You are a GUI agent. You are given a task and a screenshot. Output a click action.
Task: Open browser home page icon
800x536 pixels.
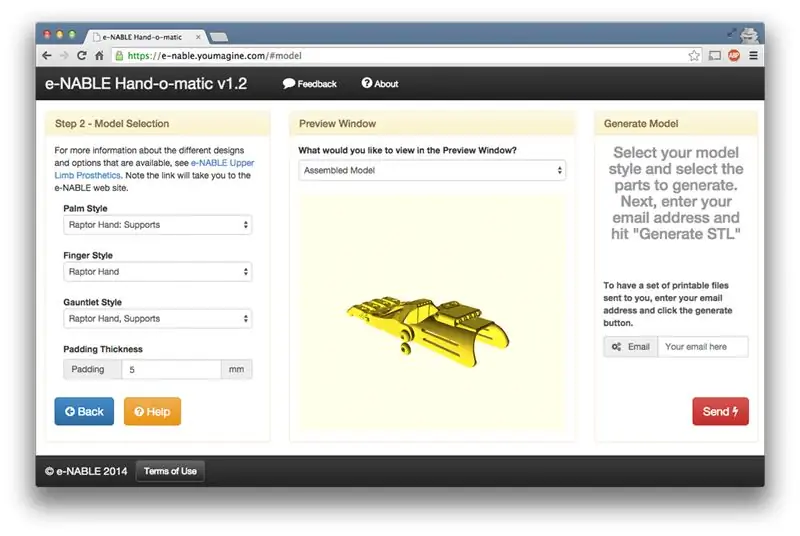point(99,56)
